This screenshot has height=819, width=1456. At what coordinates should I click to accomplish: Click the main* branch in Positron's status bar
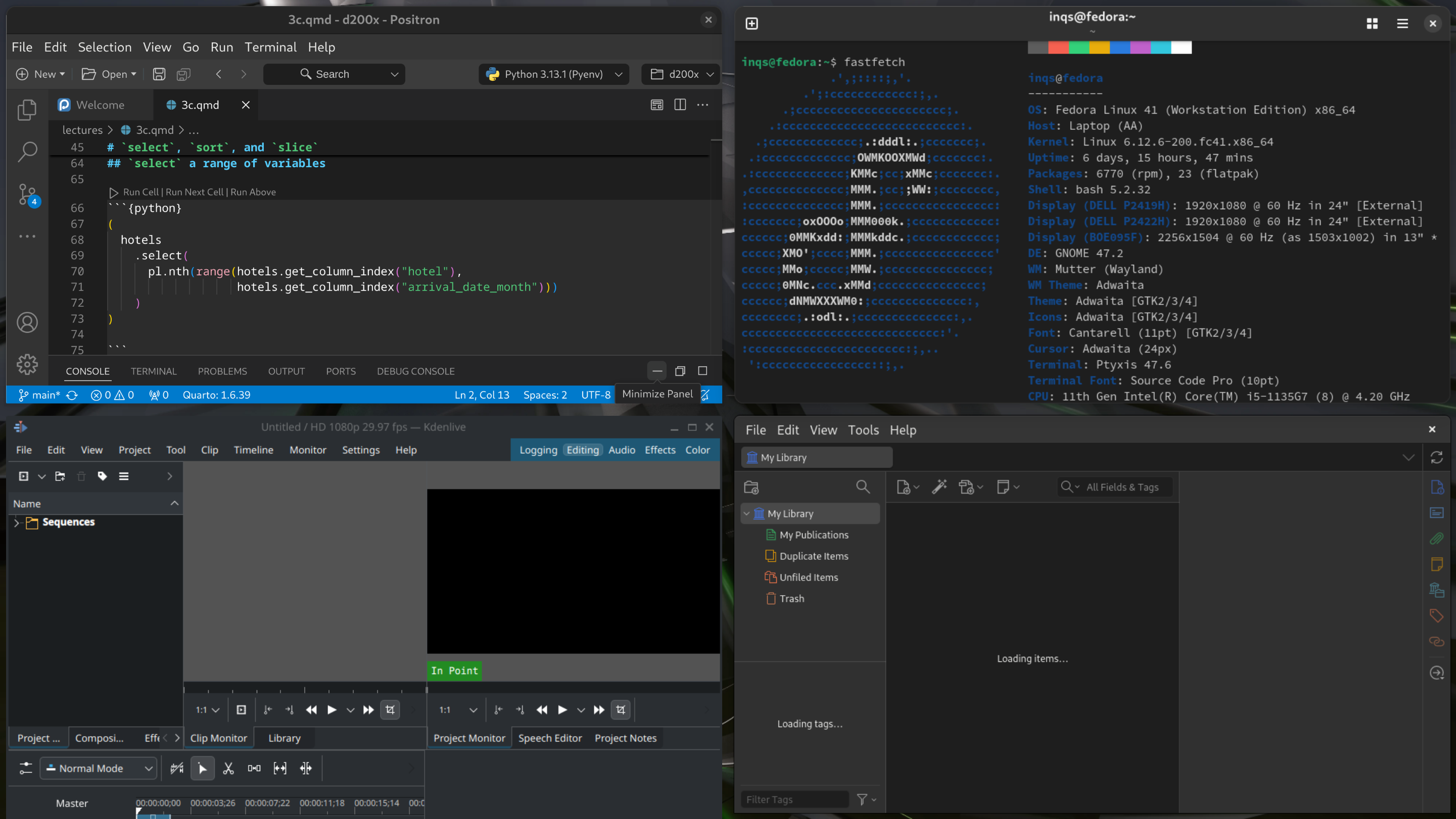[39, 395]
